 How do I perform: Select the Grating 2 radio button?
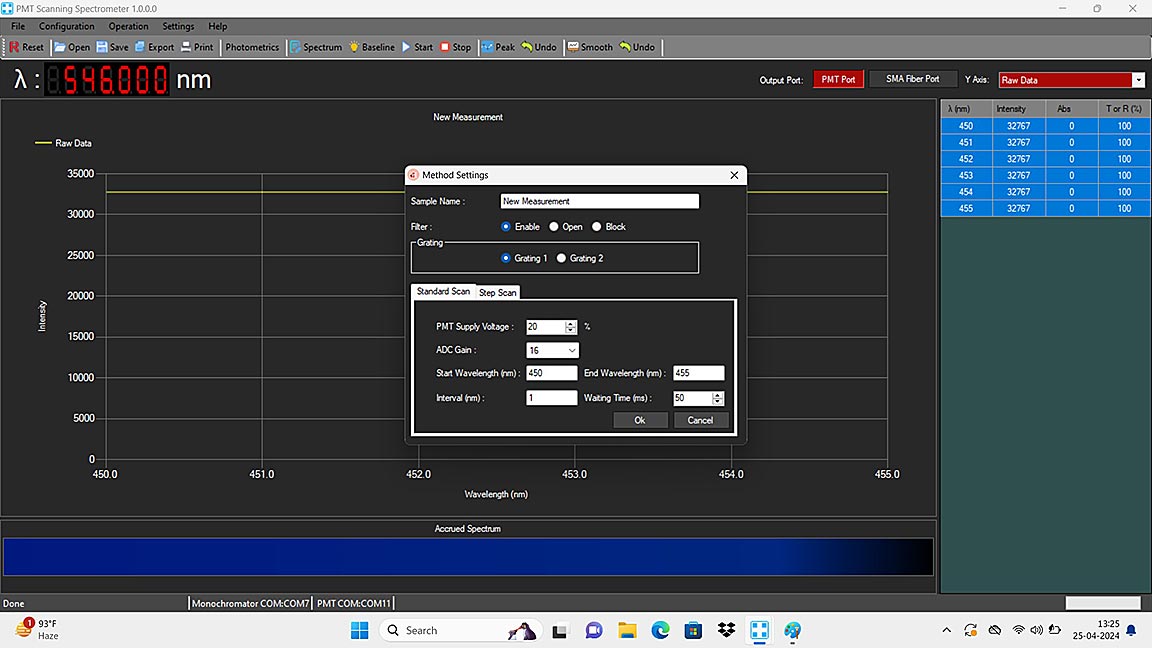pos(561,258)
